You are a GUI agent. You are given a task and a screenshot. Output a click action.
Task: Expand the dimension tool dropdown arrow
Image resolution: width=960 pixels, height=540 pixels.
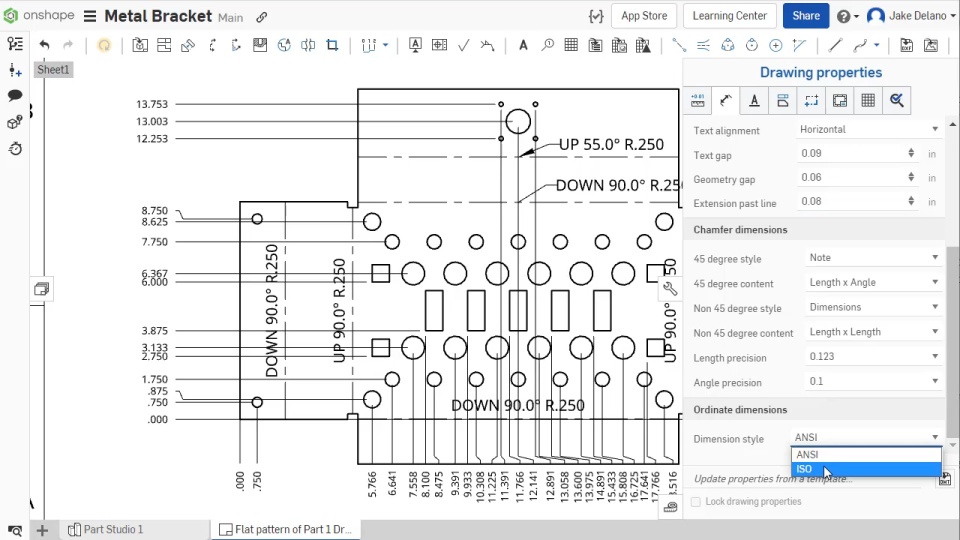pyautogui.click(x=385, y=45)
